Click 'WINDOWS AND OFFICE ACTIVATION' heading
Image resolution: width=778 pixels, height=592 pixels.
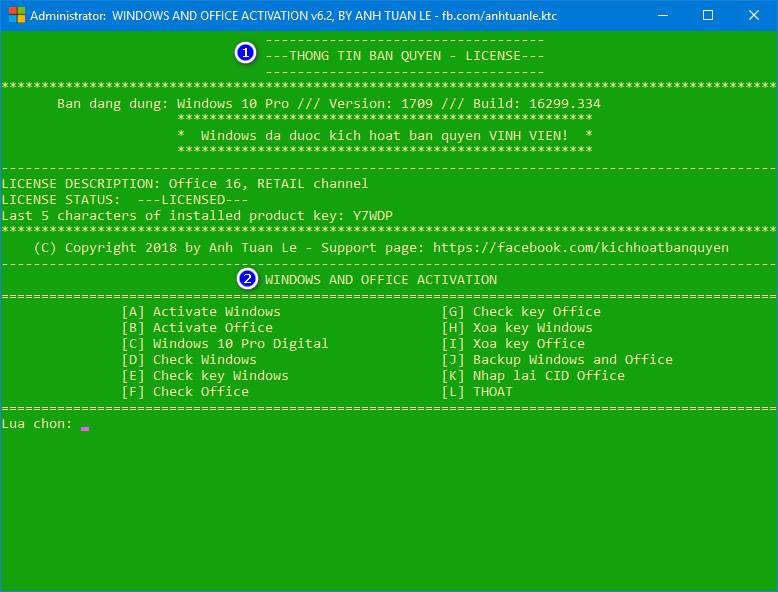[381, 279]
